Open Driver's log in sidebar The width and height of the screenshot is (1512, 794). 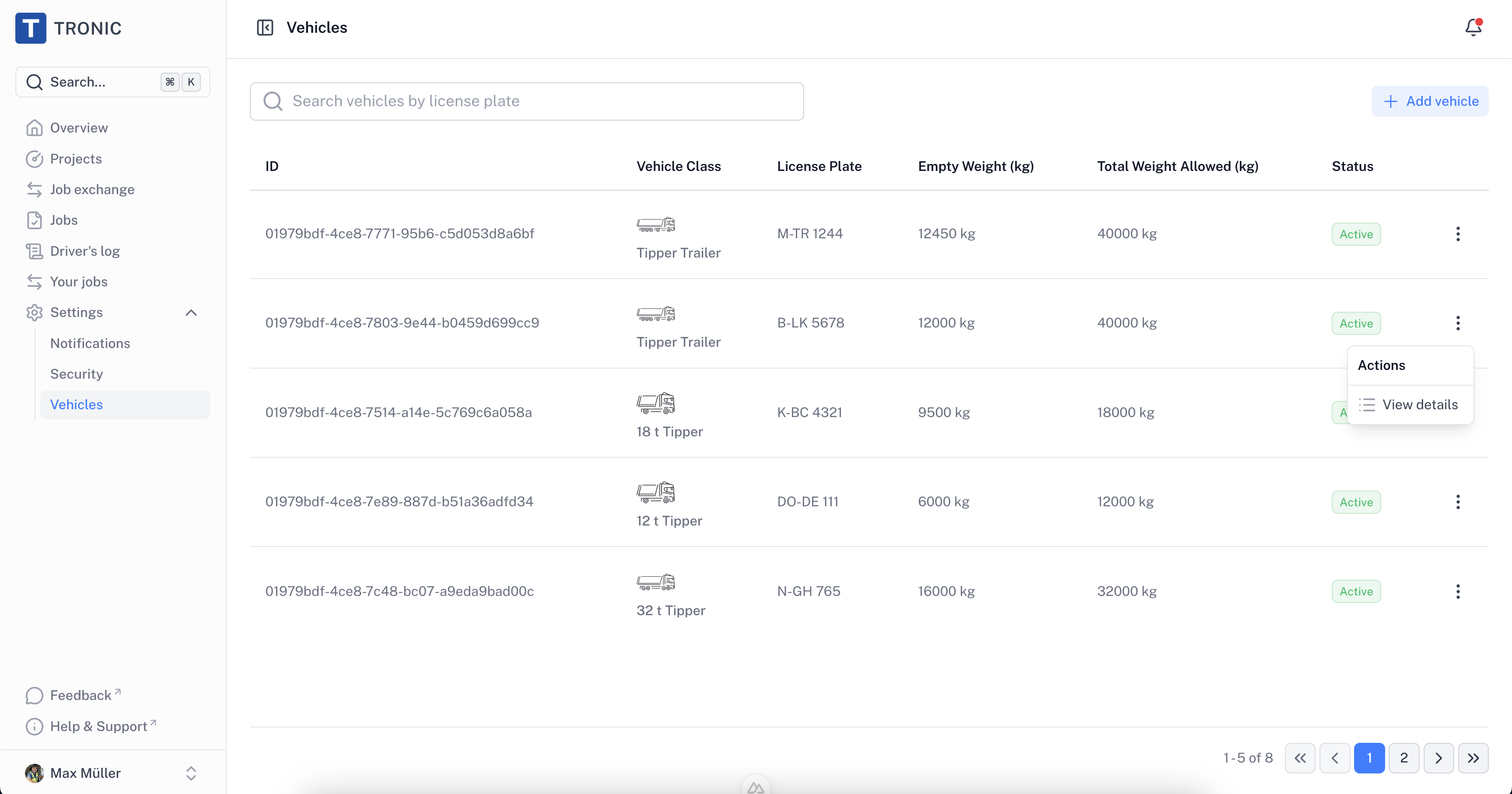(x=84, y=251)
